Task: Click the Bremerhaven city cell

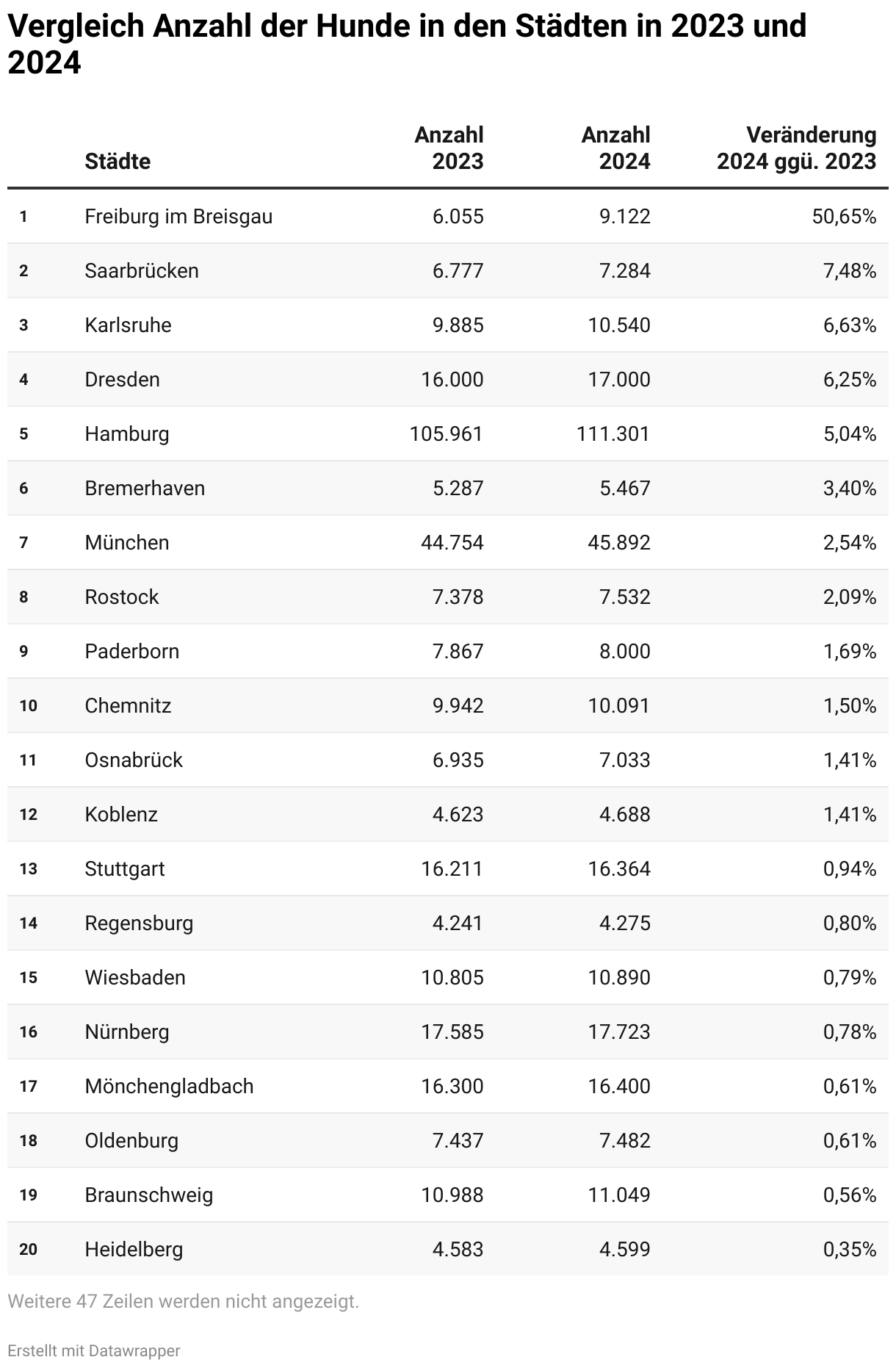Action: pos(145,489)
